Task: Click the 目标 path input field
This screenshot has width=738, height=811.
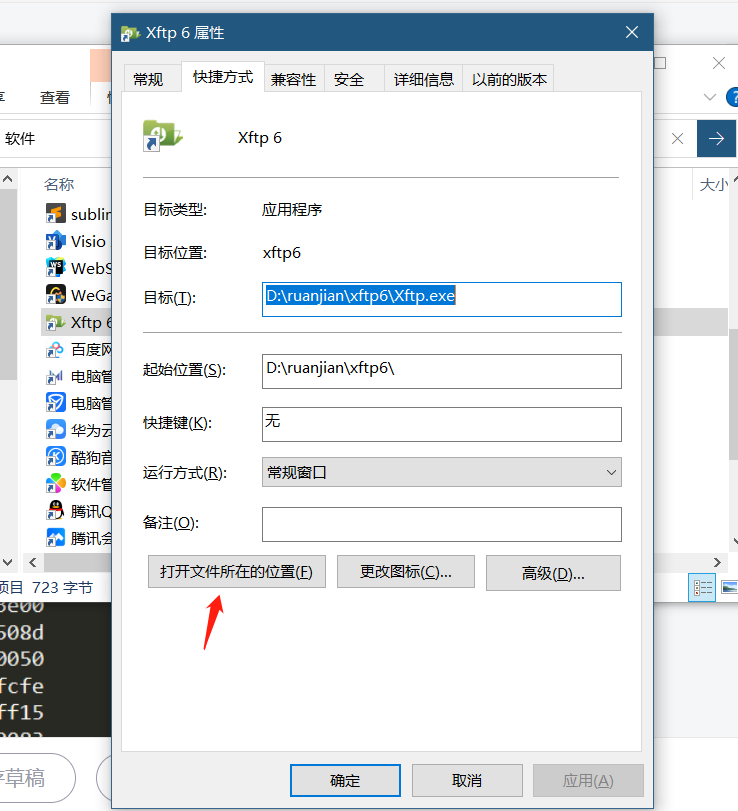Action: click(x=442, y=299)
